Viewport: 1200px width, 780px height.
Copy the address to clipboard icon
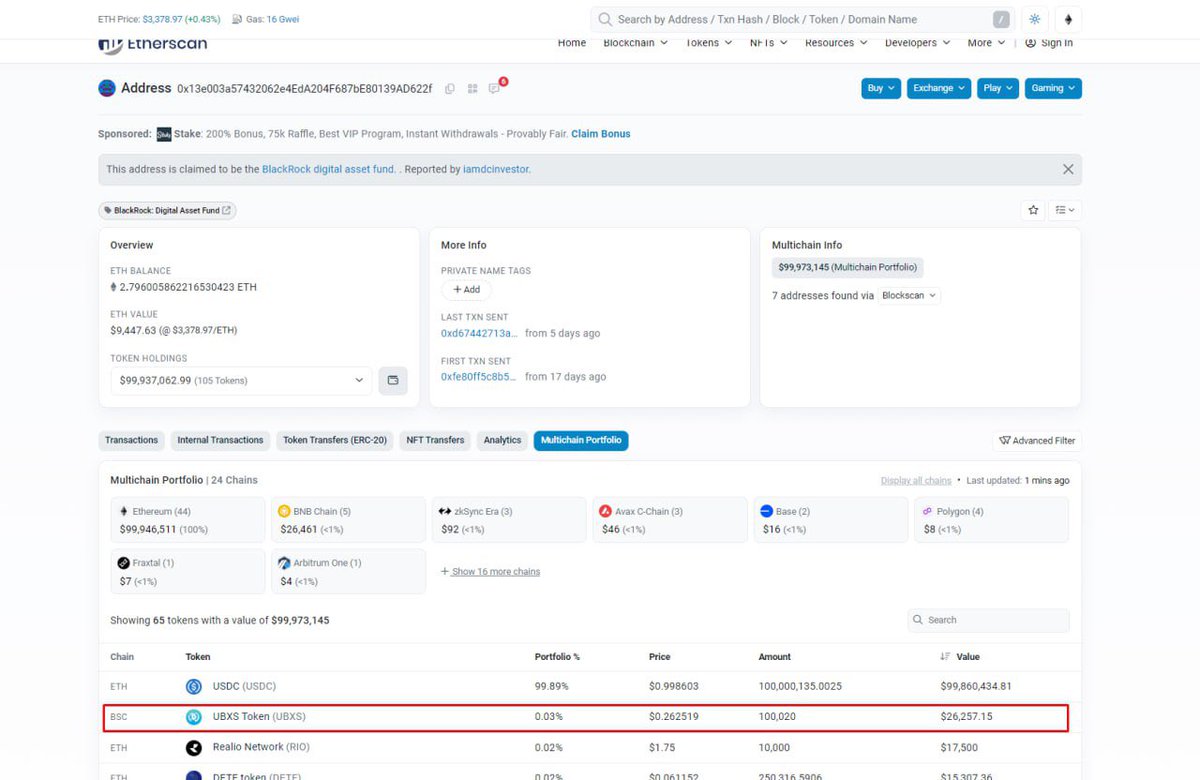(x=450, y=89)
